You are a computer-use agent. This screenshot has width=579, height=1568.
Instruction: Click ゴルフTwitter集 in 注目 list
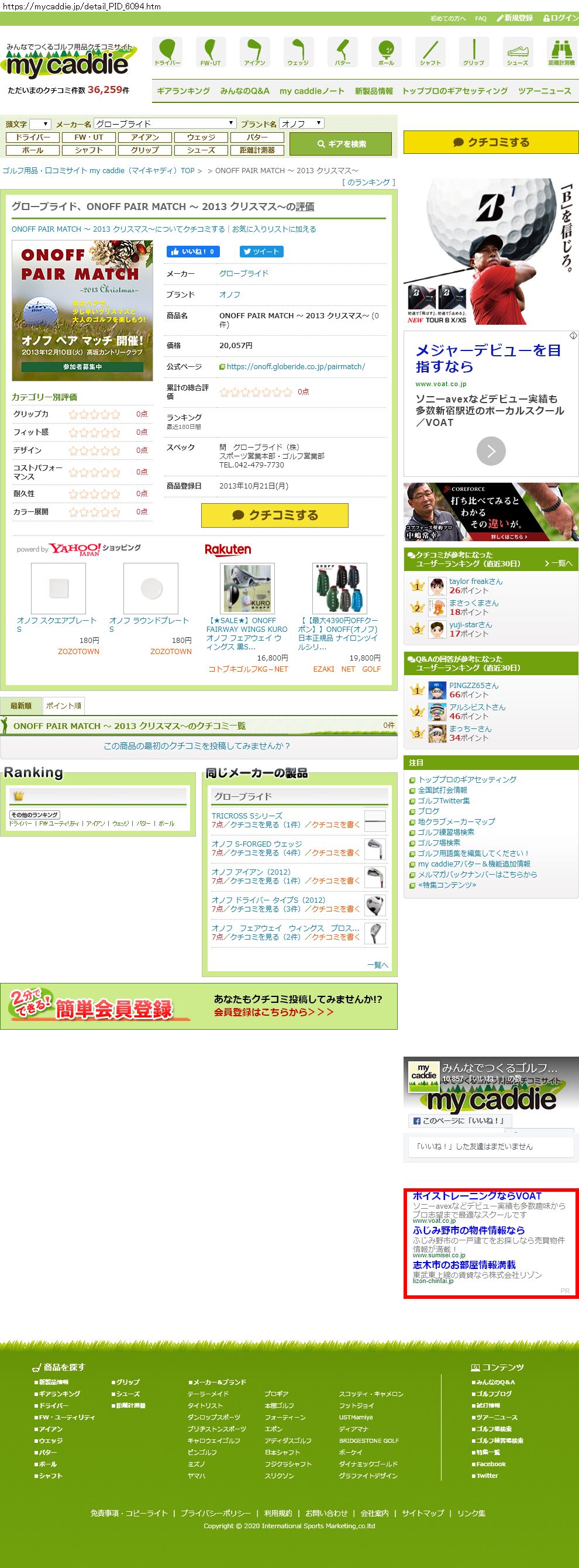443,800
